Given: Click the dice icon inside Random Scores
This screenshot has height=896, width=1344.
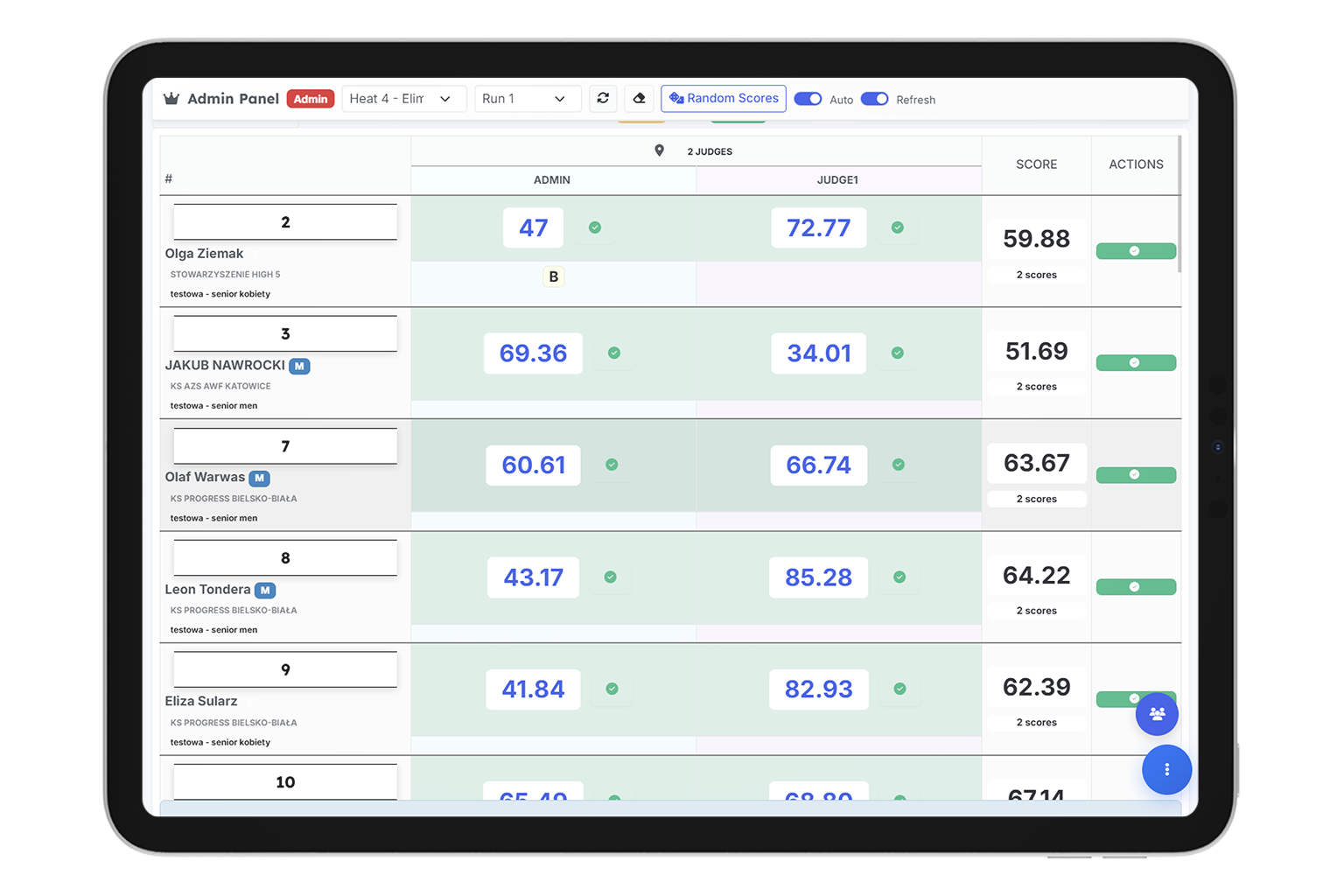Looking at the screenshot, I should tap(675, 98).
